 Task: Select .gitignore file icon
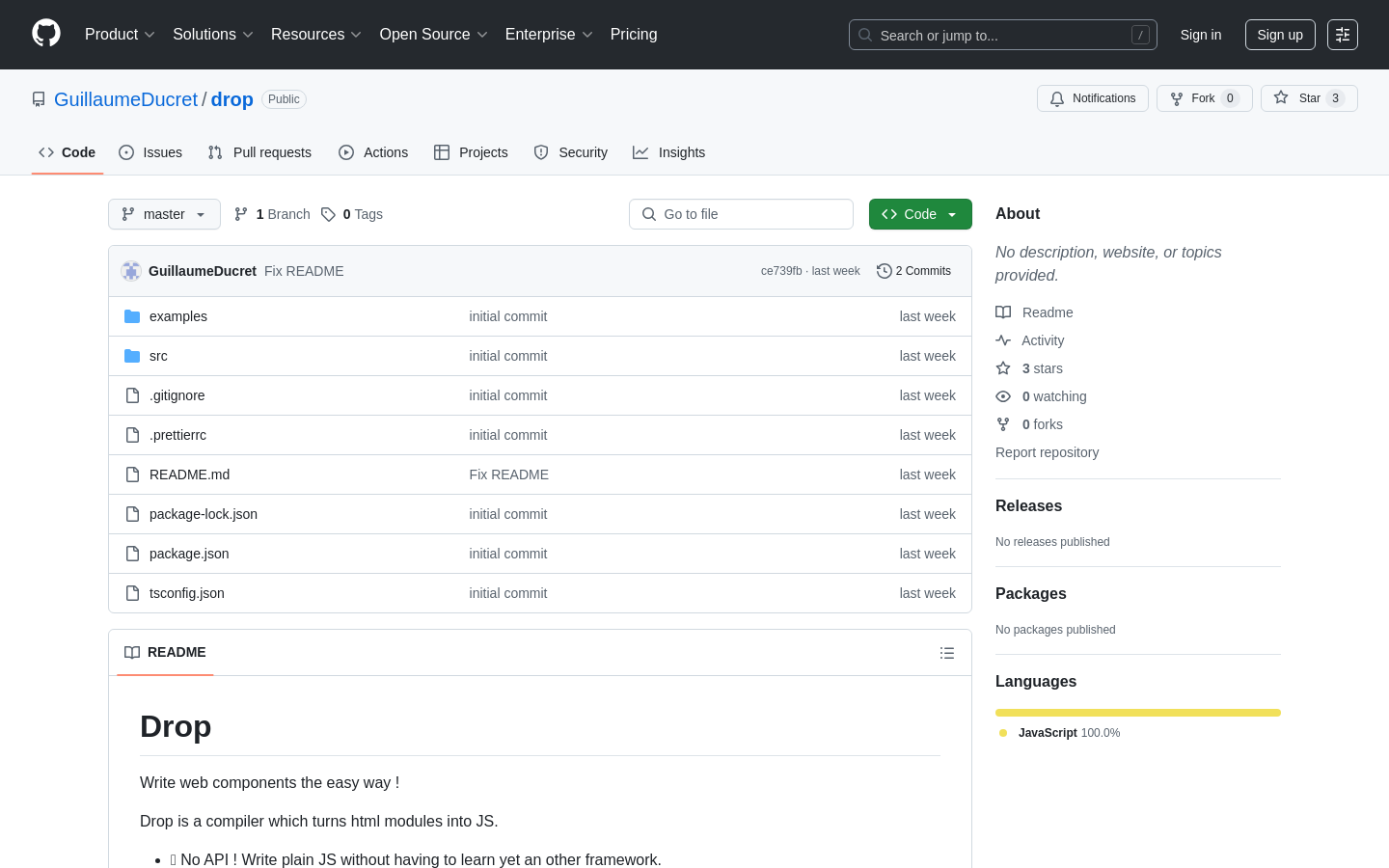(x=132, y=395)
